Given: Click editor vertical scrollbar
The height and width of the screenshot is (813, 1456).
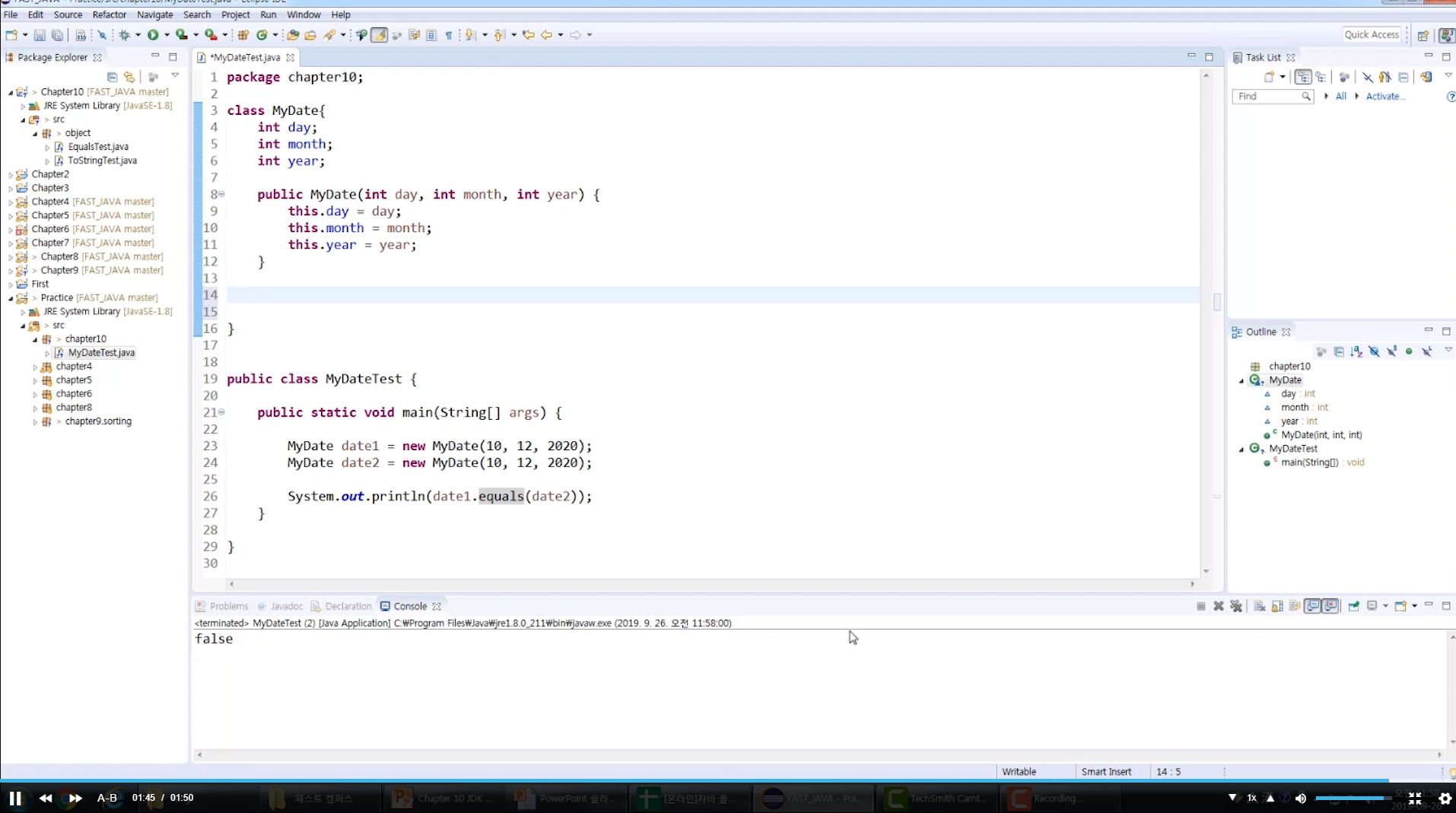Looking at the screenshot, I should coord(1206,323).
